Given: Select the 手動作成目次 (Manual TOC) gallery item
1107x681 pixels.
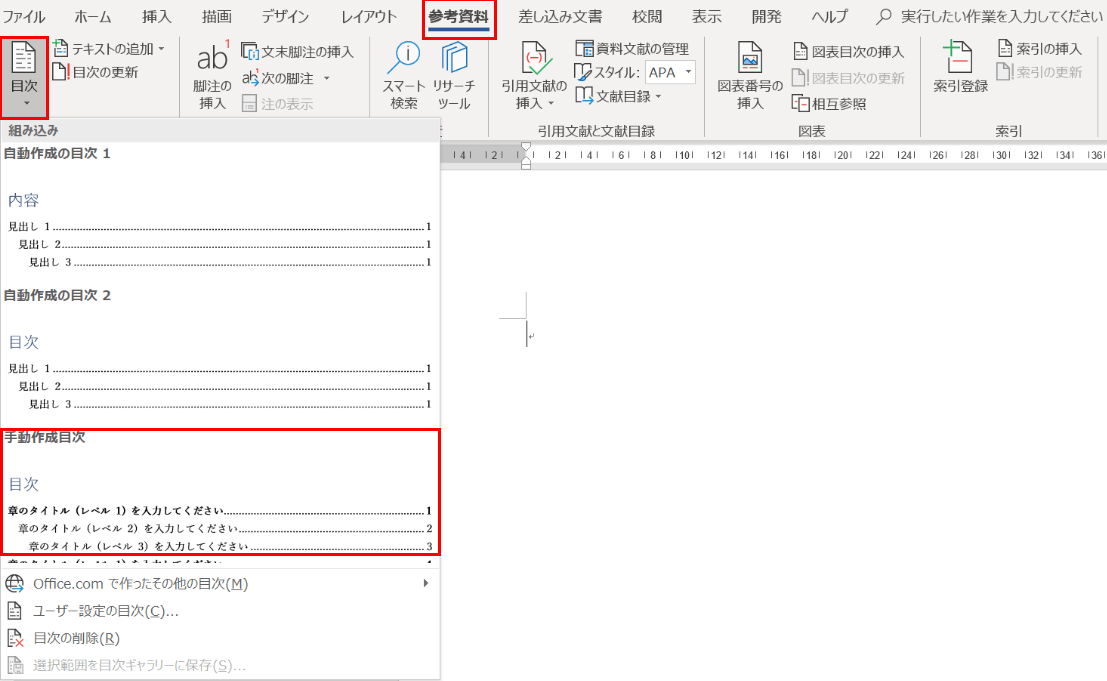Looking at the screenshot, I should click(x=220, y=490).
